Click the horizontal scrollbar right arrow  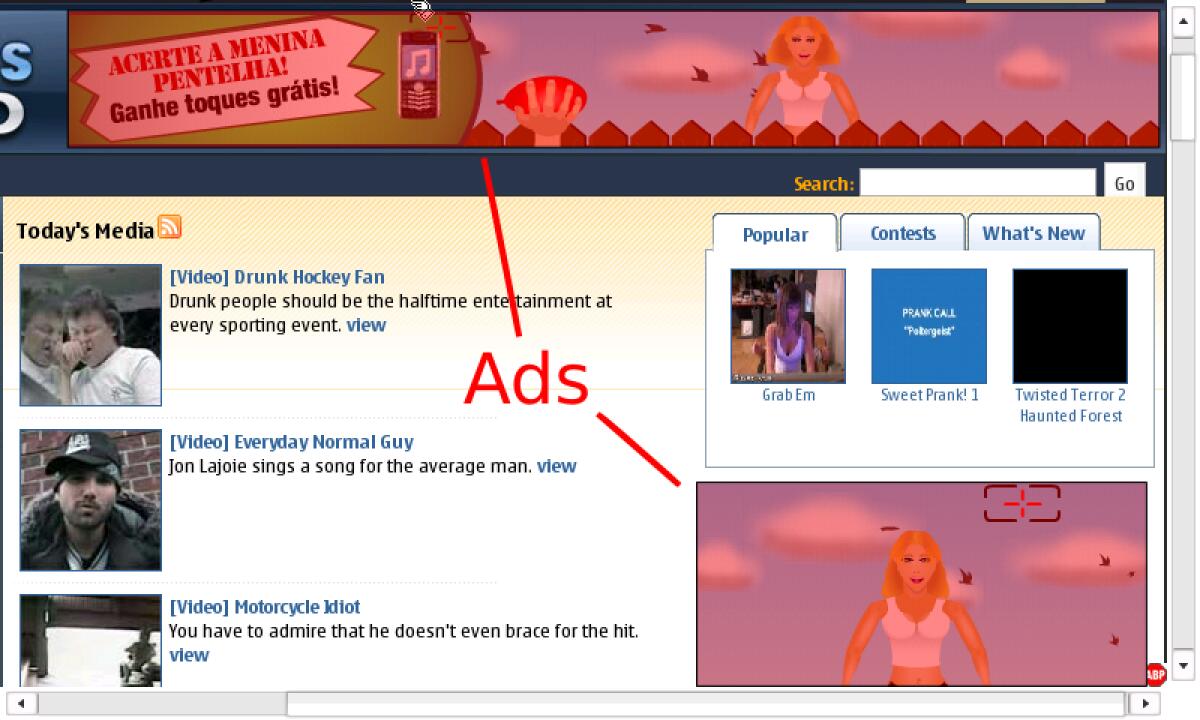(x=1144, y=704)
